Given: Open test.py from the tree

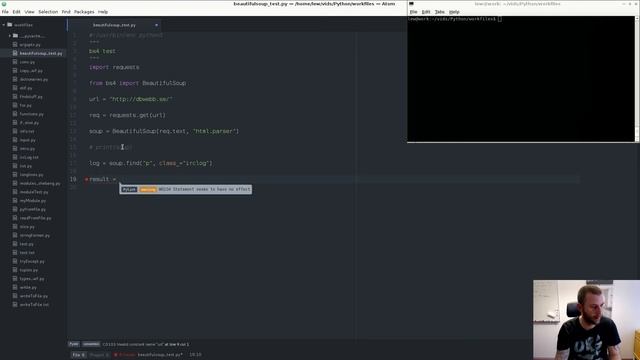Looking at the screenshot, I should (27, 244).
